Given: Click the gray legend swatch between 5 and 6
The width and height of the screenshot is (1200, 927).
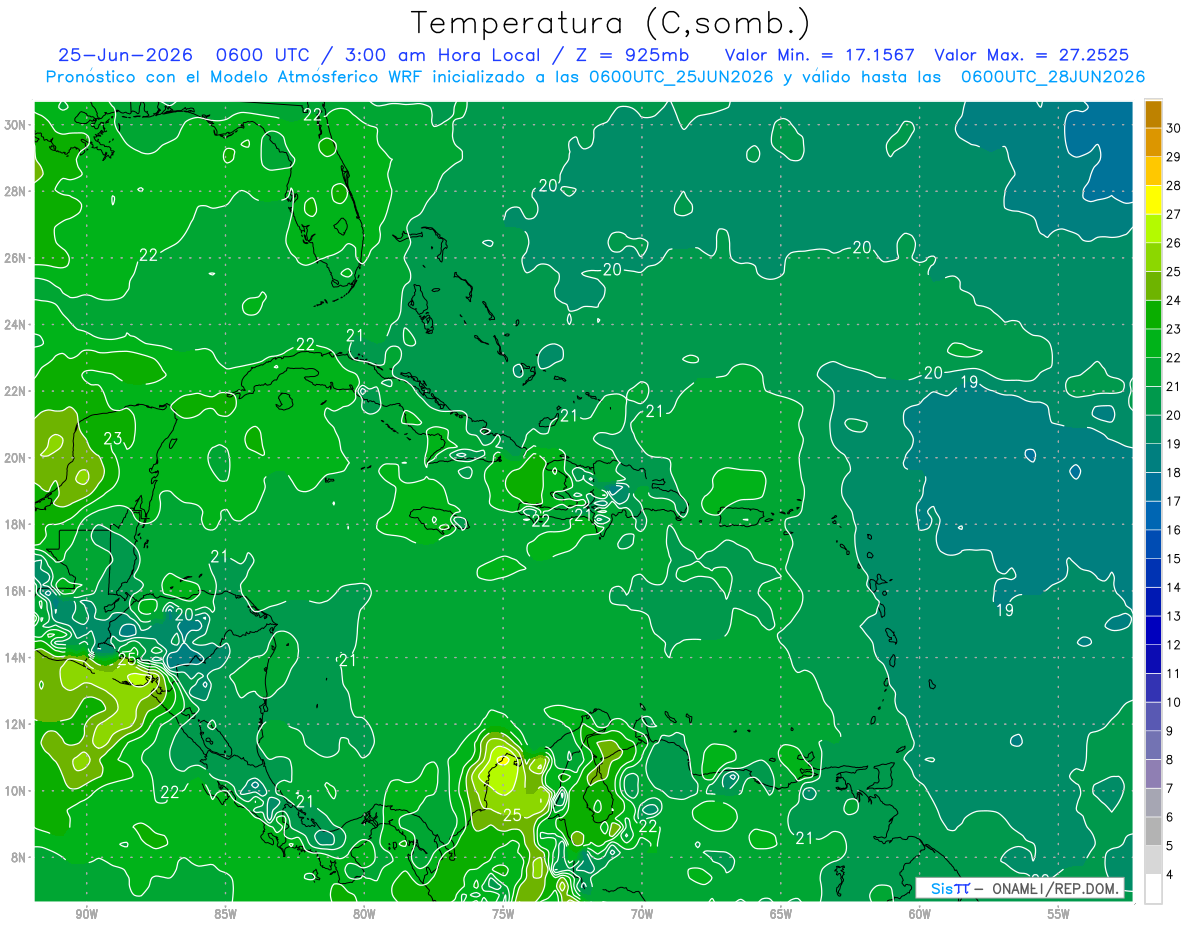Looking at the screenshot, I should coord(1153,831).
